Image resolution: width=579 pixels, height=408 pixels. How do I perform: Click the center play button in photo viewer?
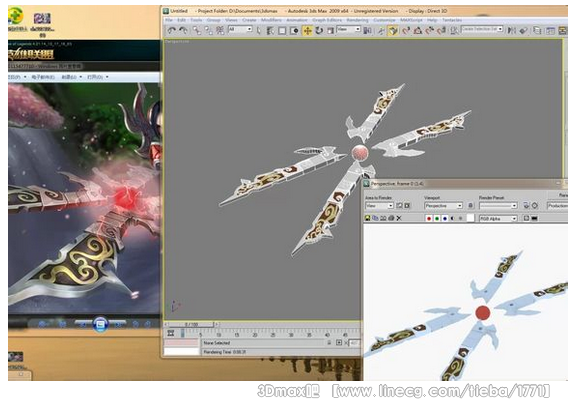point(100,325)
